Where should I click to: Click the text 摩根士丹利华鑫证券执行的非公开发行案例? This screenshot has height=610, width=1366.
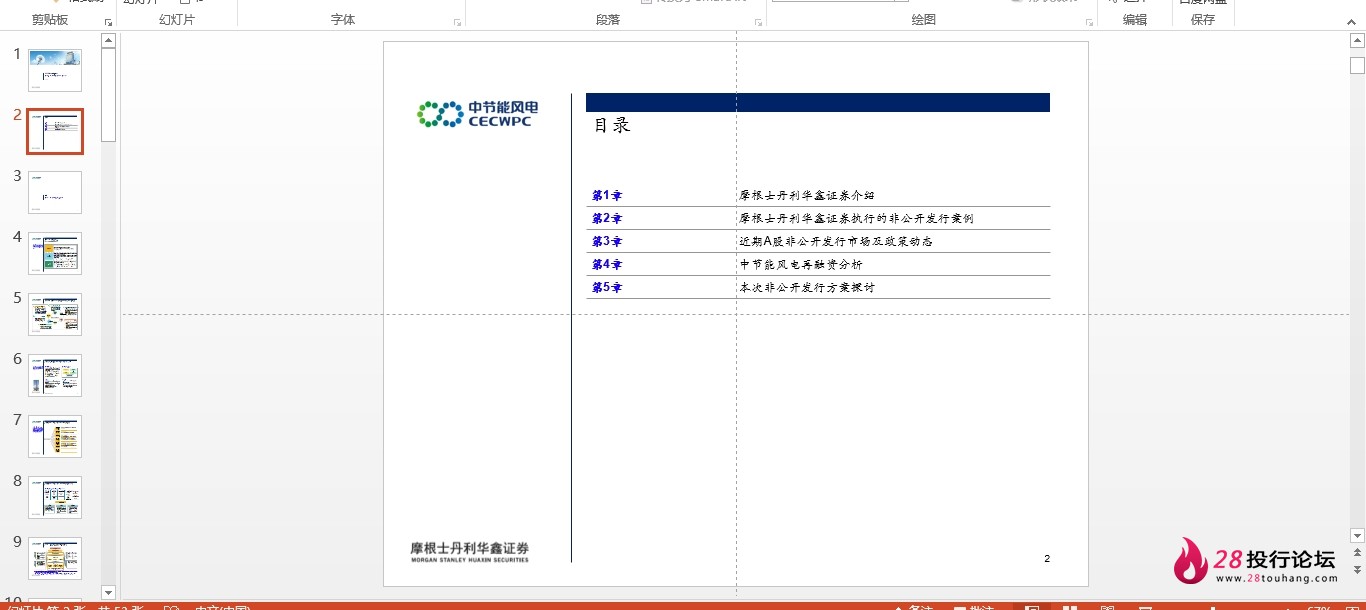point(856,218)
